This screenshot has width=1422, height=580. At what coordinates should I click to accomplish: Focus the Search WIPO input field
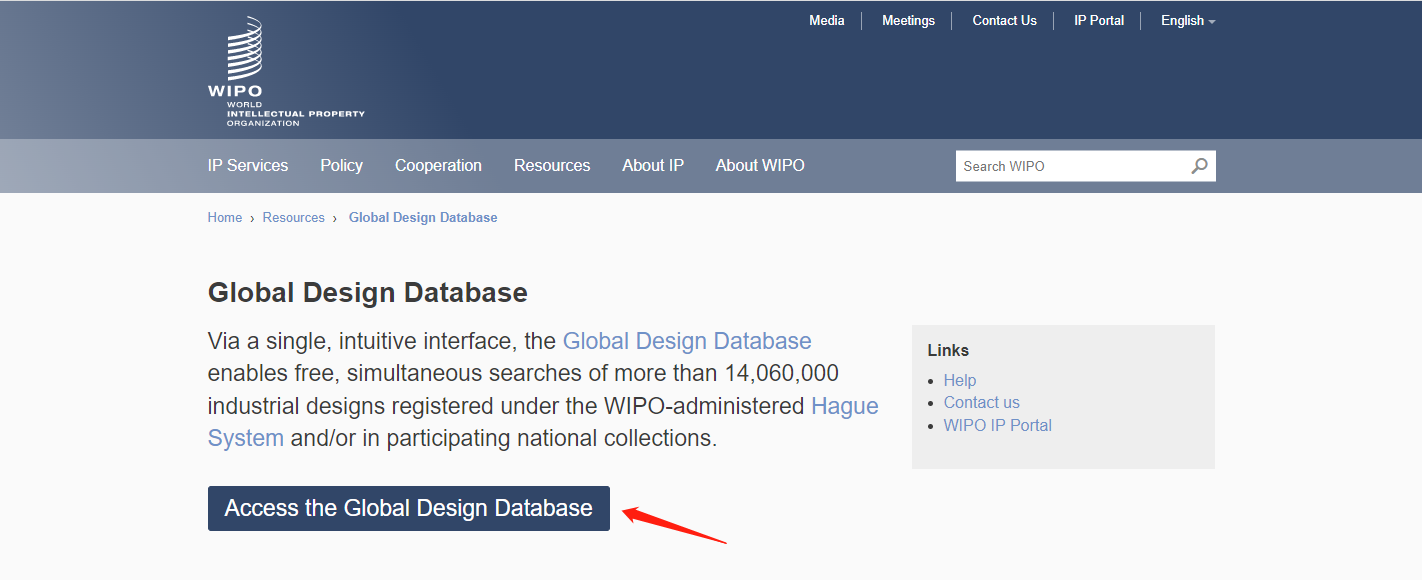[1070, 166]
